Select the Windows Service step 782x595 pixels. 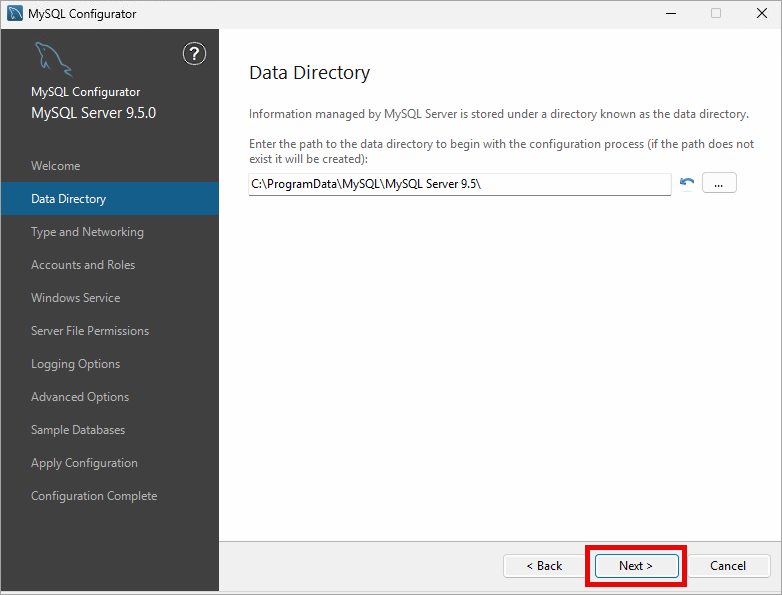(x=76, y=298)
